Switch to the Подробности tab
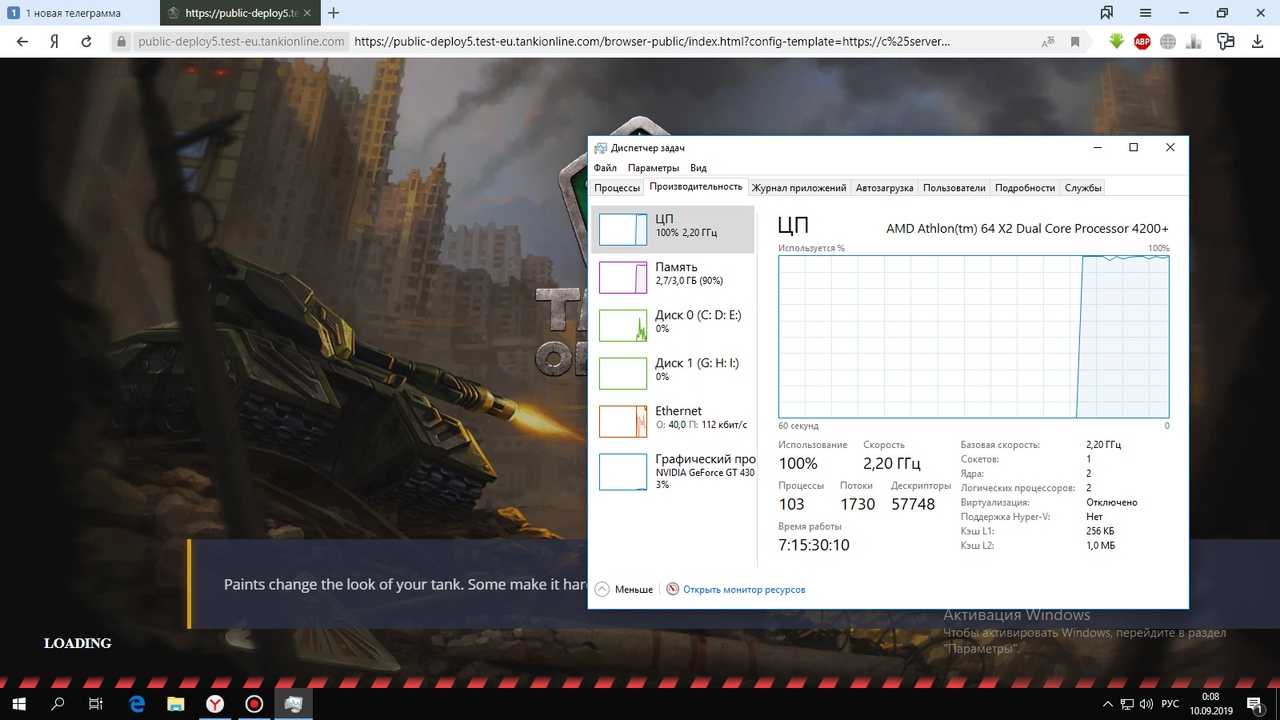Screen dimensions: 1280x720 click(1025, 188)
